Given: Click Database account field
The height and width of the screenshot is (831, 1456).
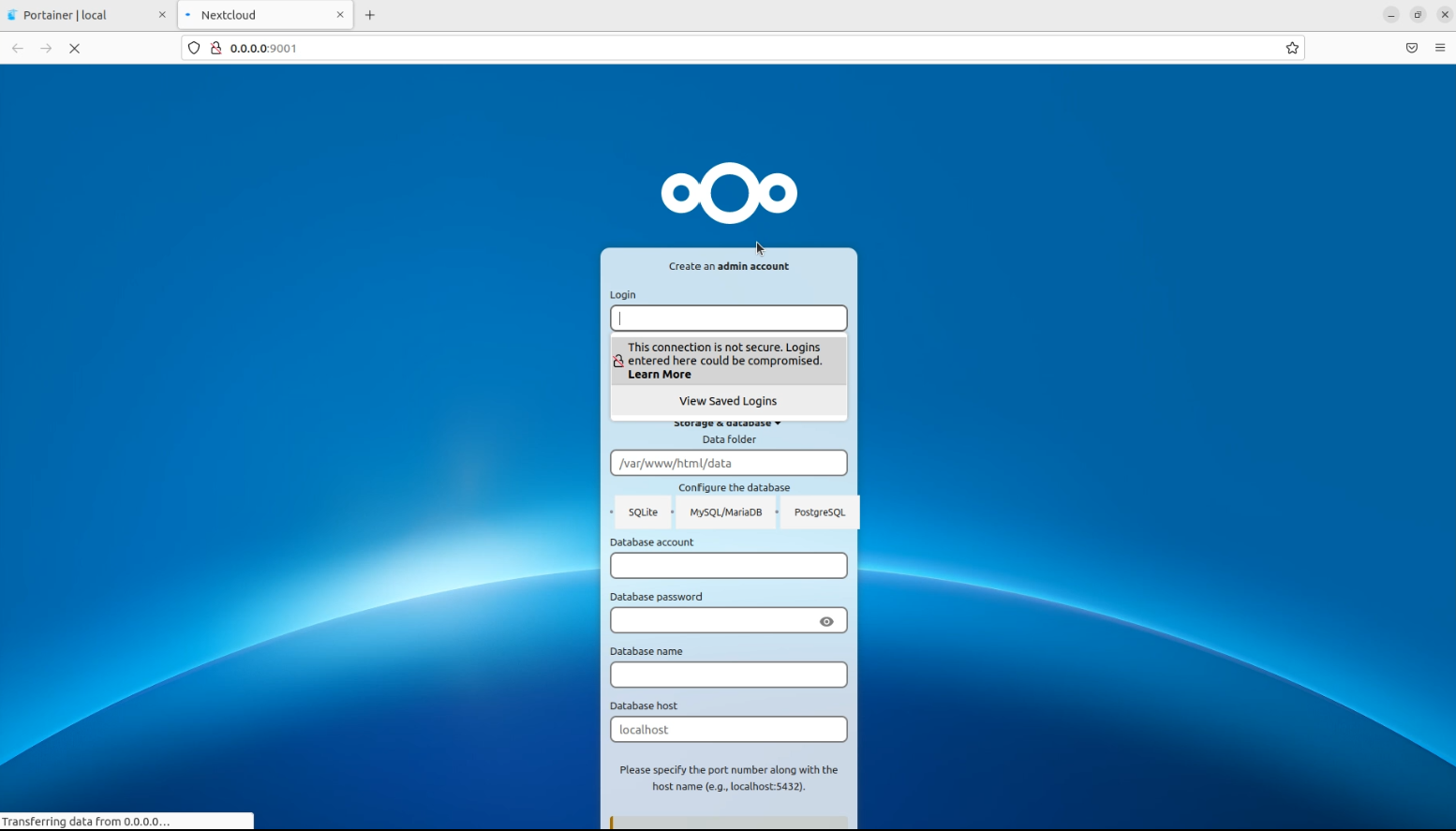Looking at the screenshot, I should click(729, 566).
